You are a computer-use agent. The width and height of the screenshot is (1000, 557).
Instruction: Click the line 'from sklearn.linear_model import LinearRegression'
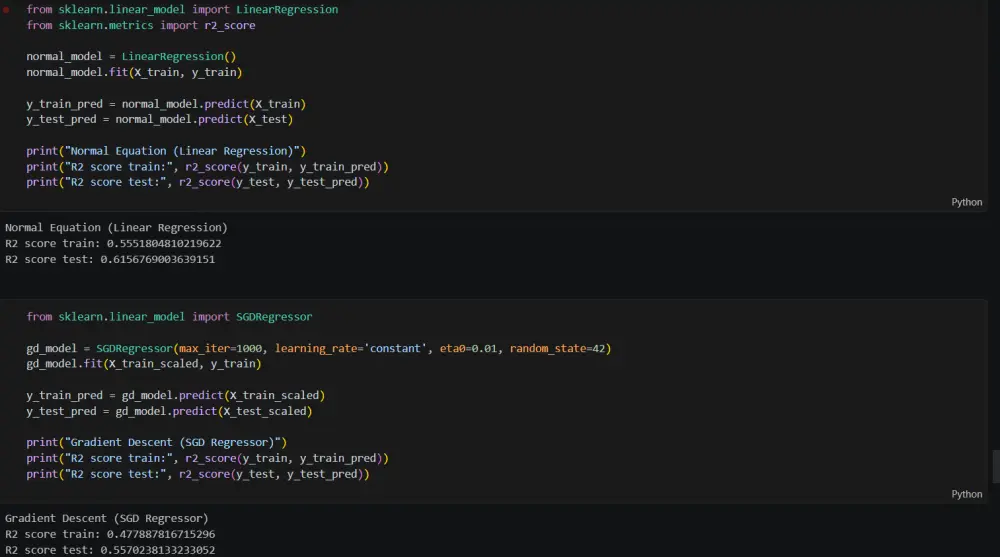[182, 10]
